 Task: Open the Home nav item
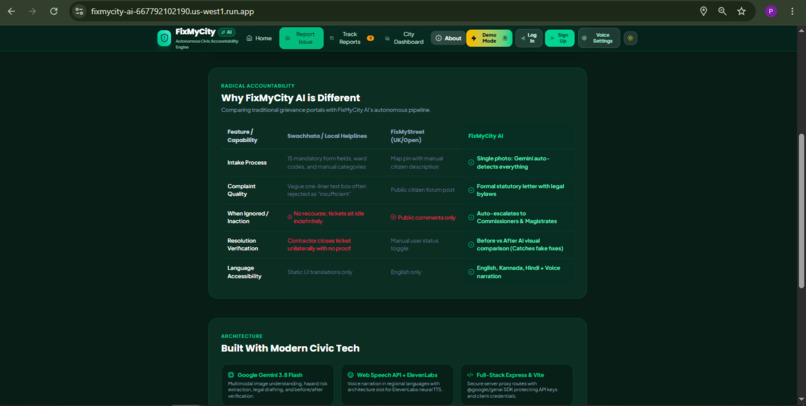tap(259, 38)
